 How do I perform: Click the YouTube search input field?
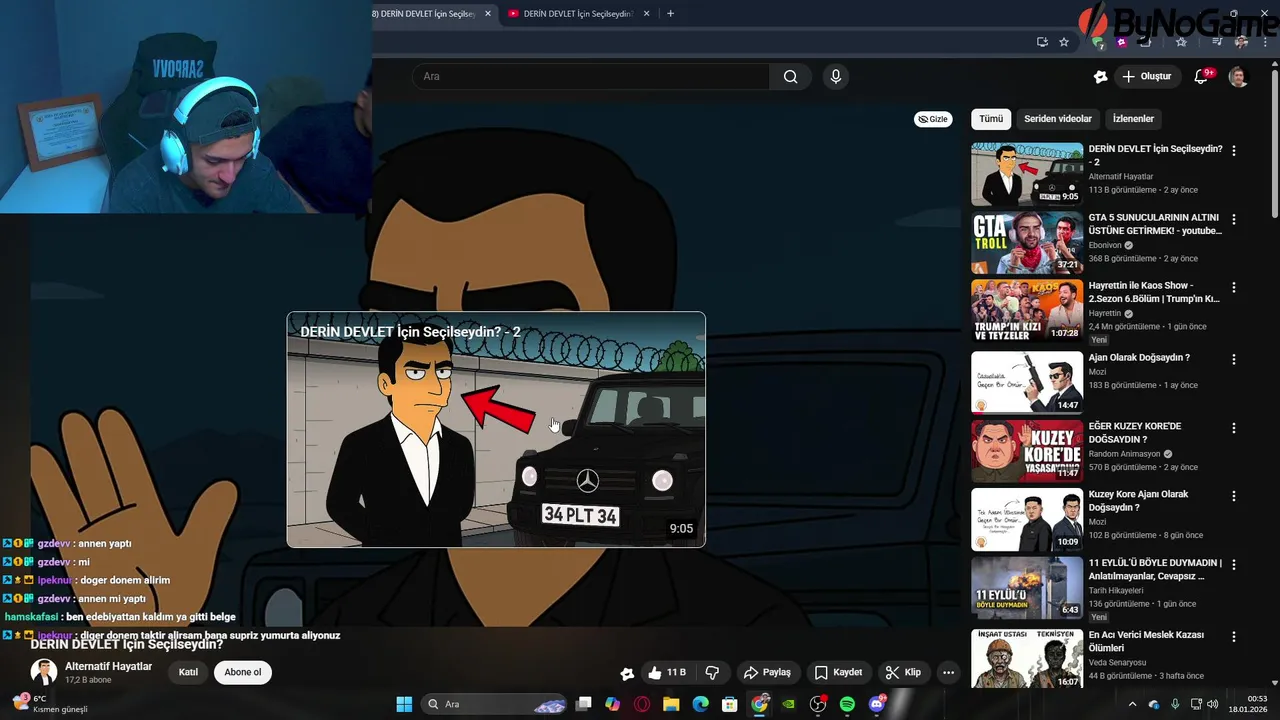tap(590, 76)
